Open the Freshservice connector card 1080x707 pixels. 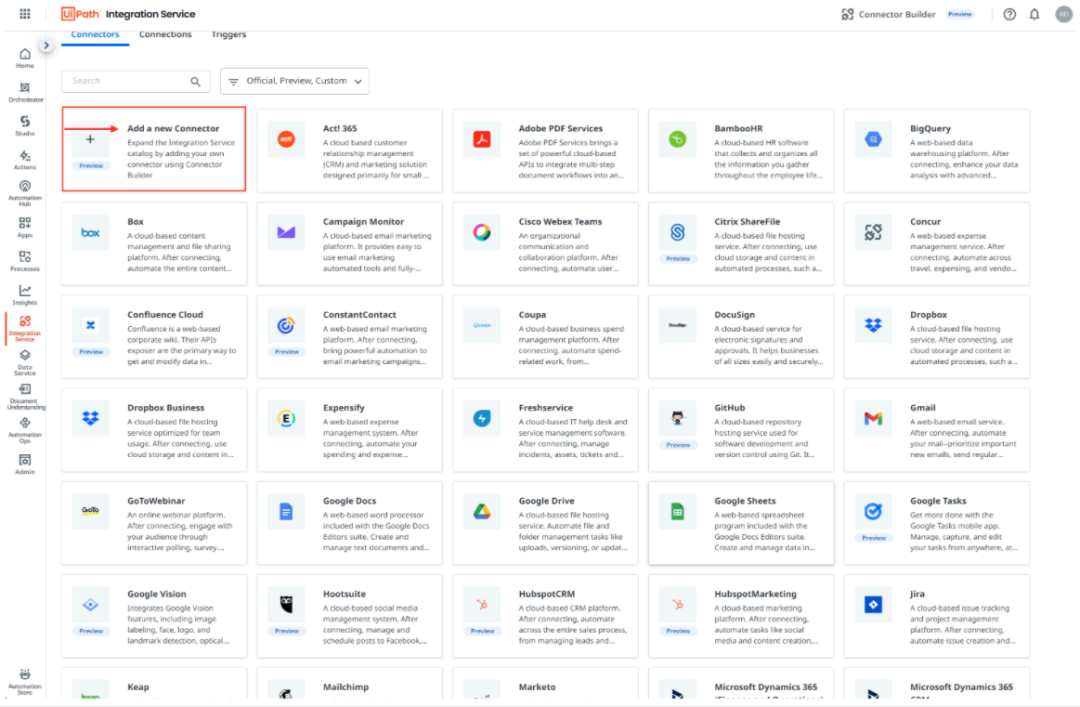click(x=546, y=429)
